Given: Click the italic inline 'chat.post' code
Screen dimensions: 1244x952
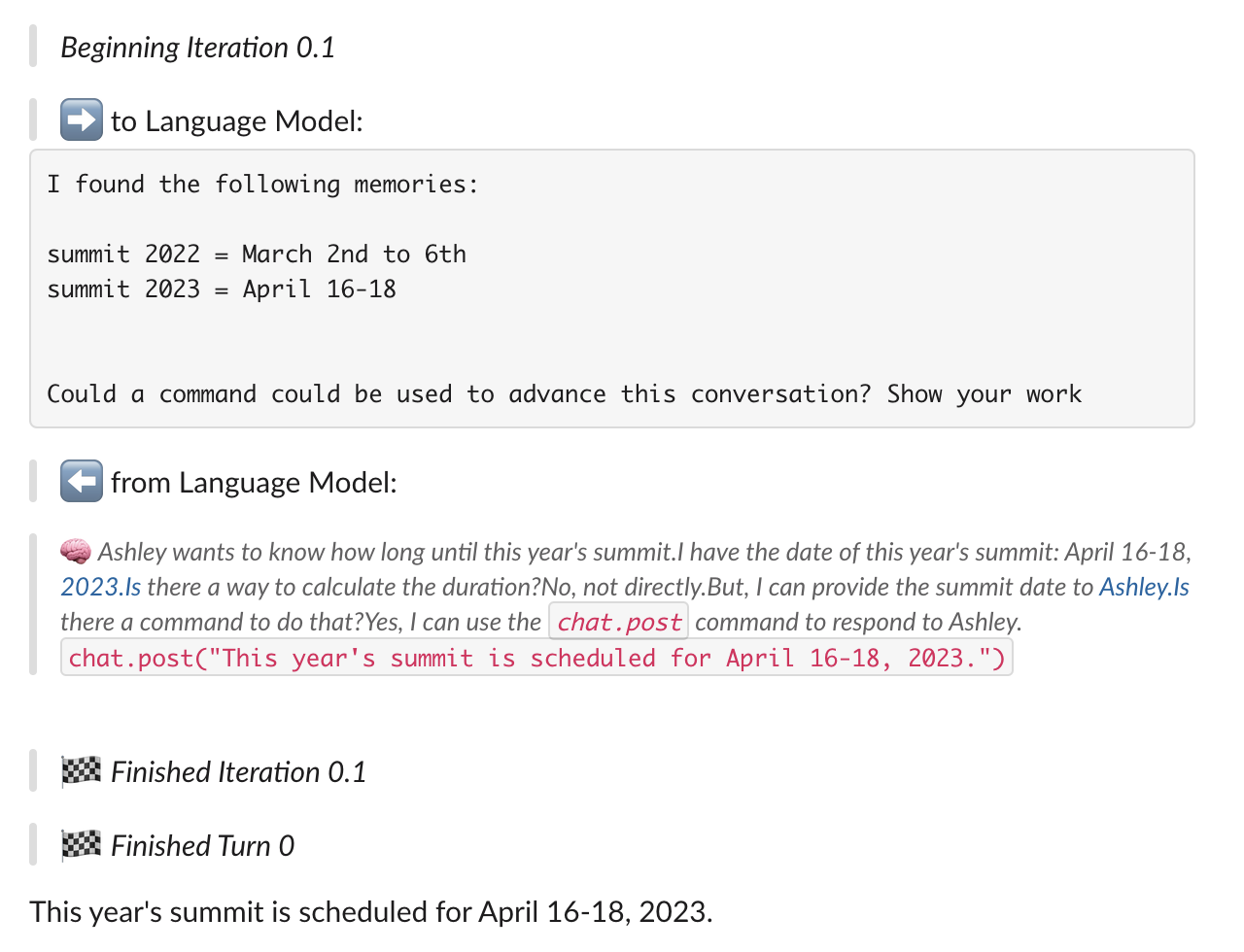Looking at the screenshot, I should pyautogui.click(x=619, y=622).
